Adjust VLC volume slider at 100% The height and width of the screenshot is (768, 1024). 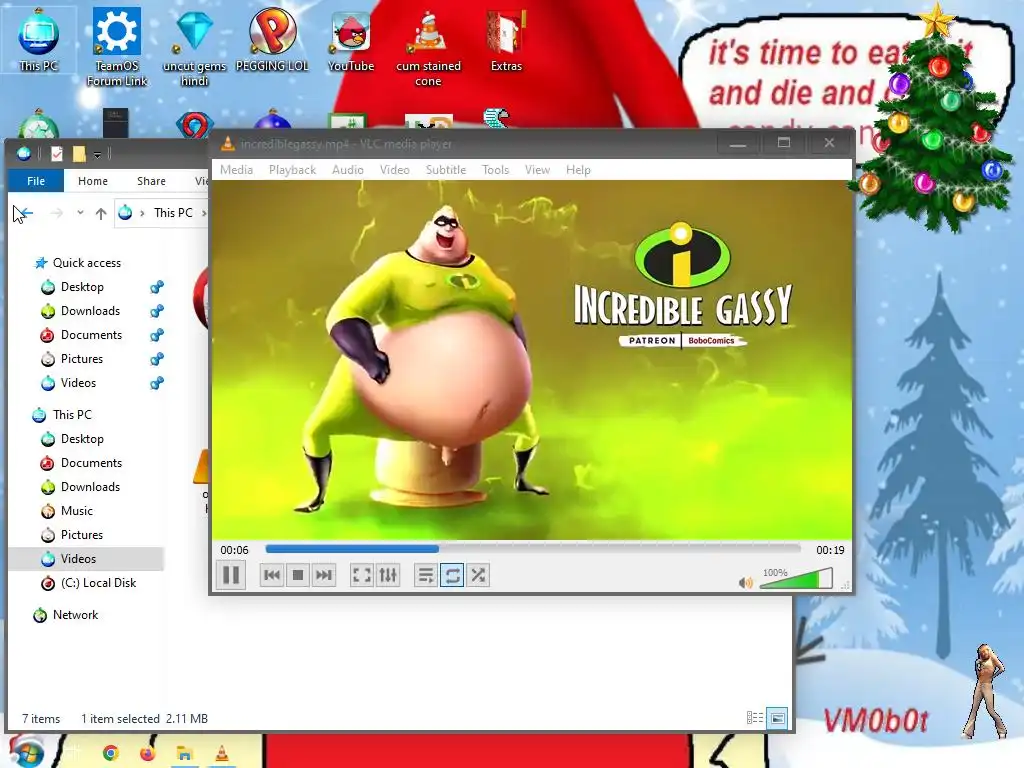[x=797, y=579]
